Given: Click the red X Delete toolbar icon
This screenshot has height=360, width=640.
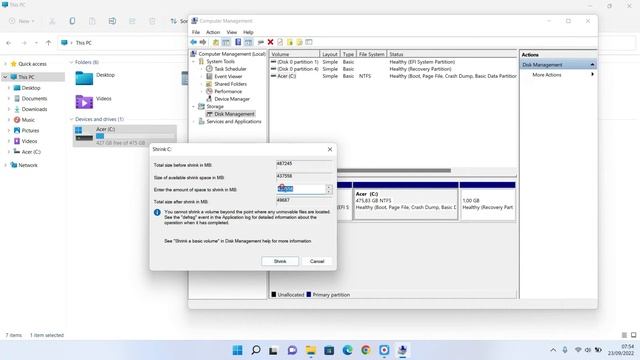Looking at the screenshot, I should point(270,42).
